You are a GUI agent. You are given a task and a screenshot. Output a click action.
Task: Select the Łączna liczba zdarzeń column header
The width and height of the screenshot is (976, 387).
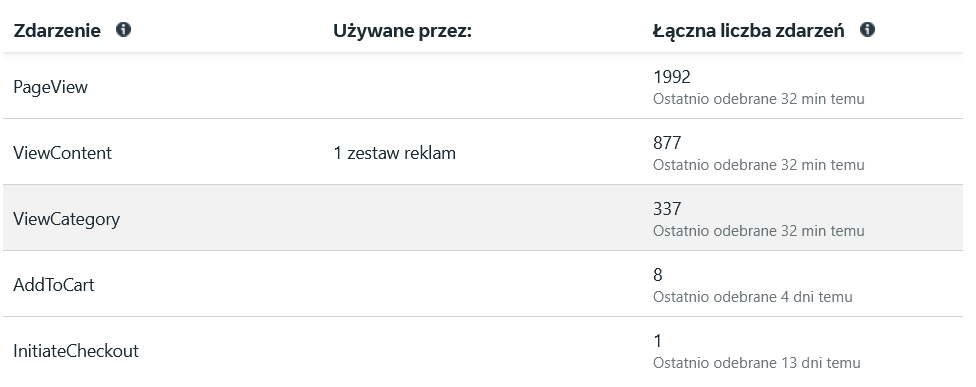coord(748,30)
